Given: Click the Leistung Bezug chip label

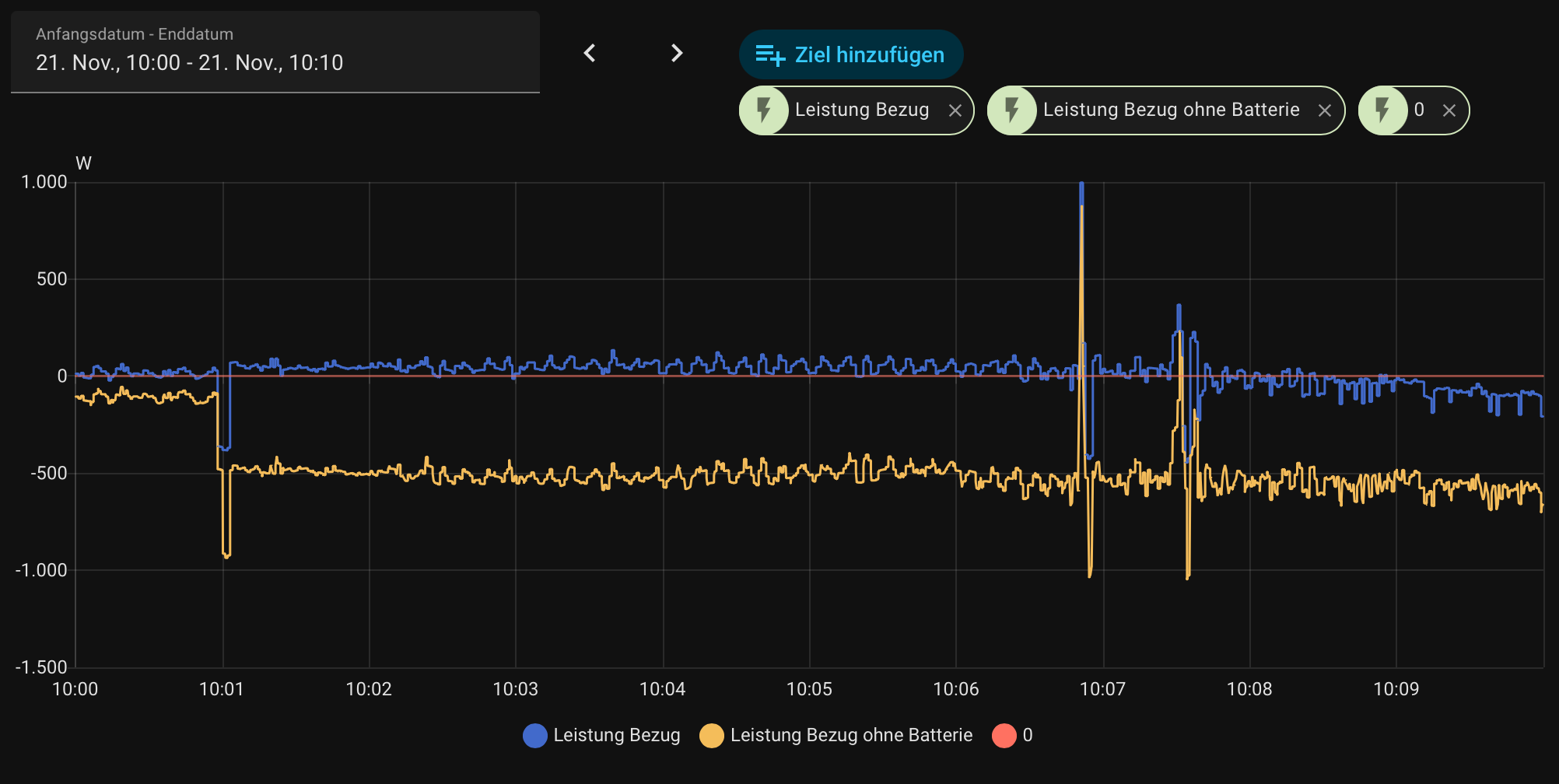Looking at the screenshot, I should 862,110.
